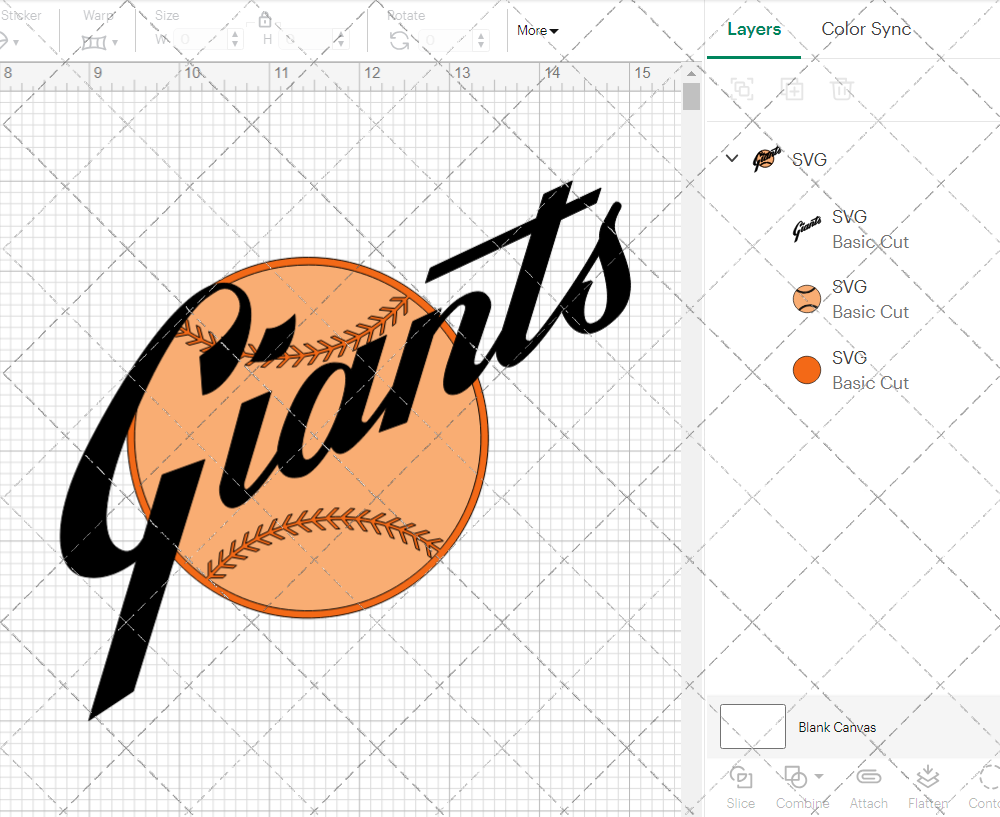Screen dimensions: 1000x817
Task: Click the Attach paperclip icon
Action: pyautogui.click(x=869, y=778)
